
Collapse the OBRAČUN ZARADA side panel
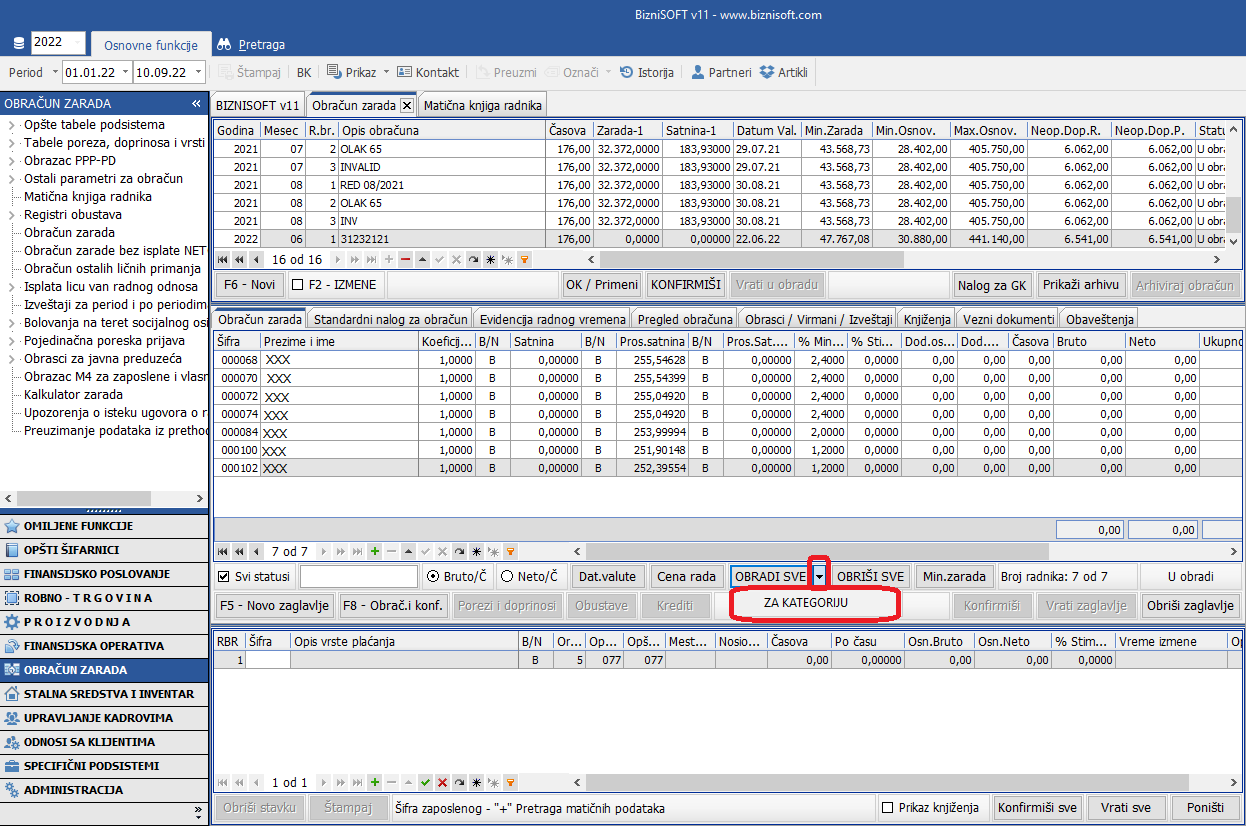point(197,103)
